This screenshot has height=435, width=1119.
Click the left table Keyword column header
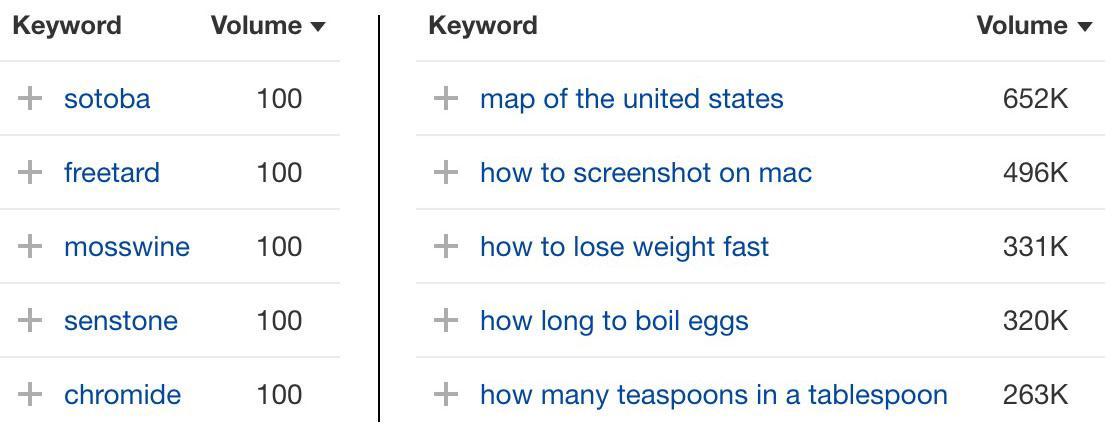click(67, 26)
